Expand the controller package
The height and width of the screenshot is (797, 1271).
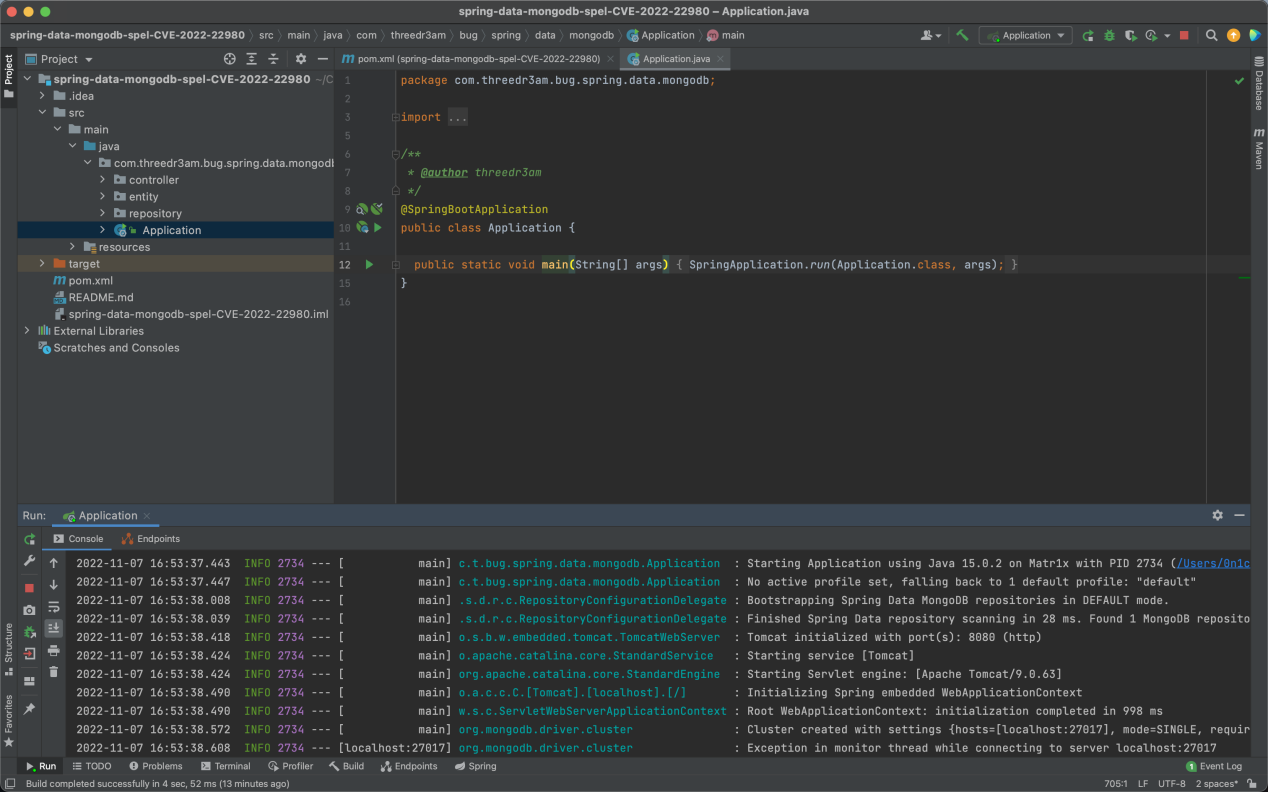(x=103, y=180)
